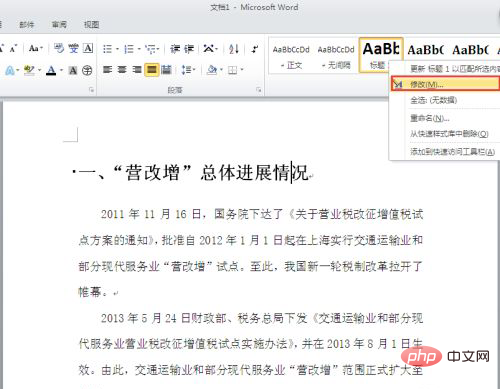Choose 重命名(N)... in the context menu
Image resolution: width=500 pixels, height=389 pixels.
445,118
